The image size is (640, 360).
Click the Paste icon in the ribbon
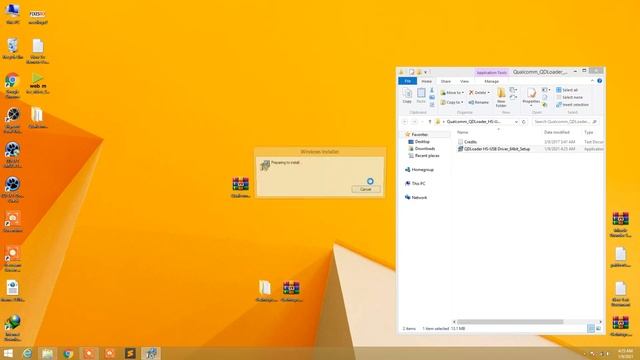(421, 96)
